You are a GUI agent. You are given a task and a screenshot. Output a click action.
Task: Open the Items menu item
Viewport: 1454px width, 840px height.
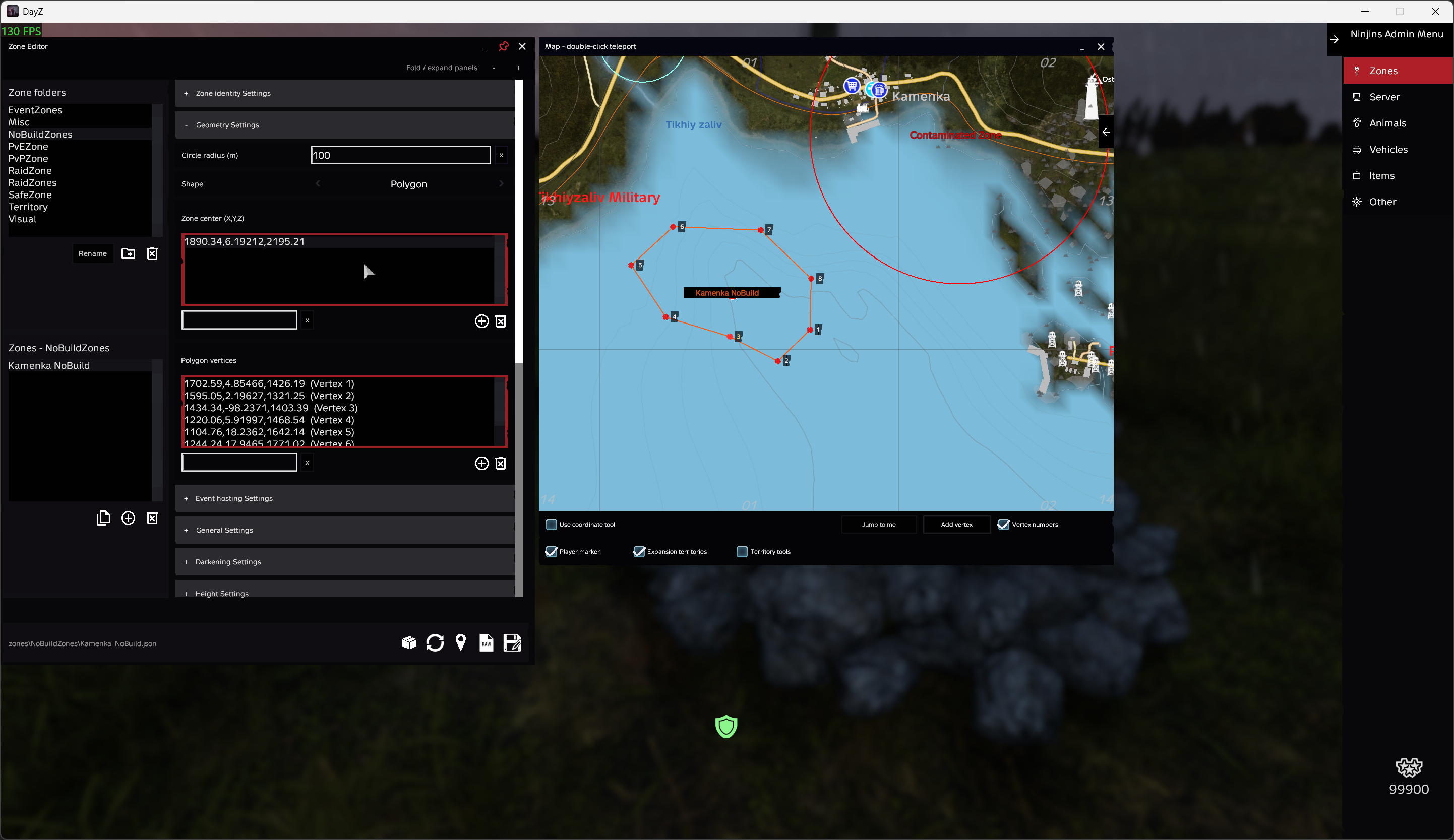pyautogui.click(x=1397, y=176)
